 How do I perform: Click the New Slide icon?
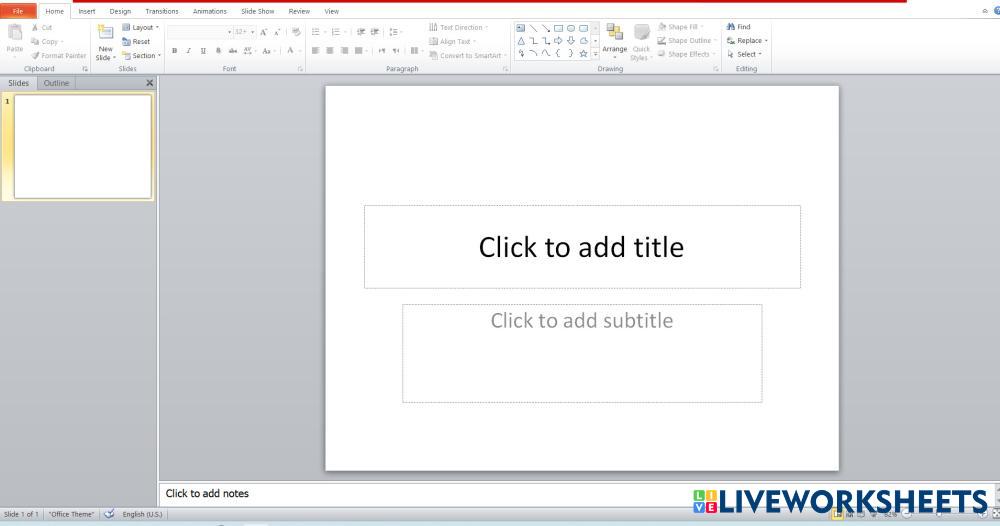(x=105, y=34)
